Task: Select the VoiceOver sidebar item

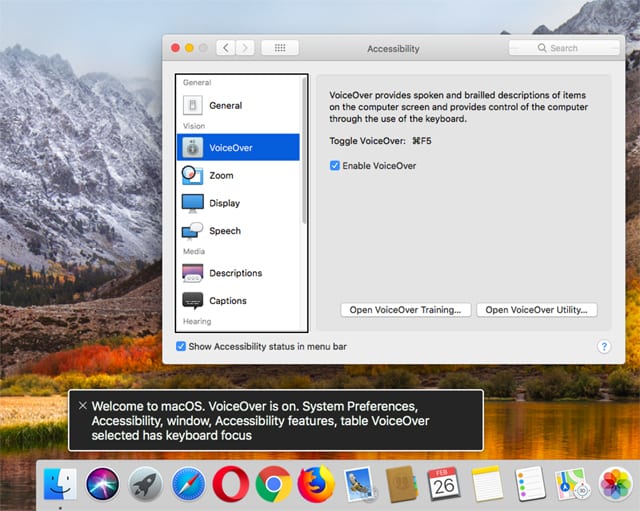Action: pyautogui.click(x=238, y=147)
